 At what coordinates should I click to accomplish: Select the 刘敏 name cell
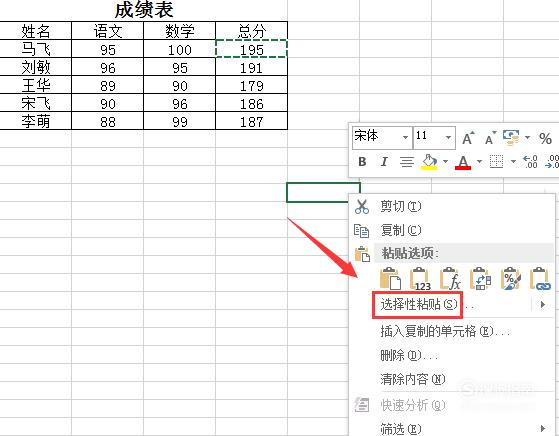[x=36, y=67]
